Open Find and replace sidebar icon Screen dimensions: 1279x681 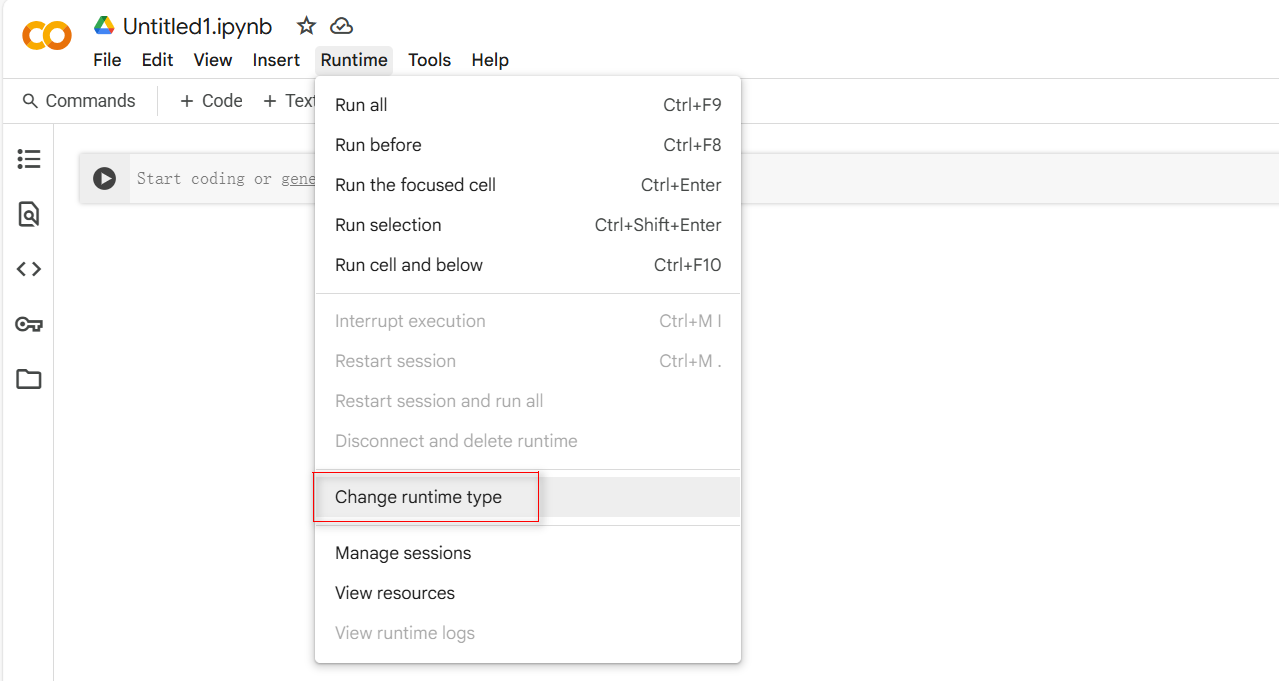click(x=29, y=213)
